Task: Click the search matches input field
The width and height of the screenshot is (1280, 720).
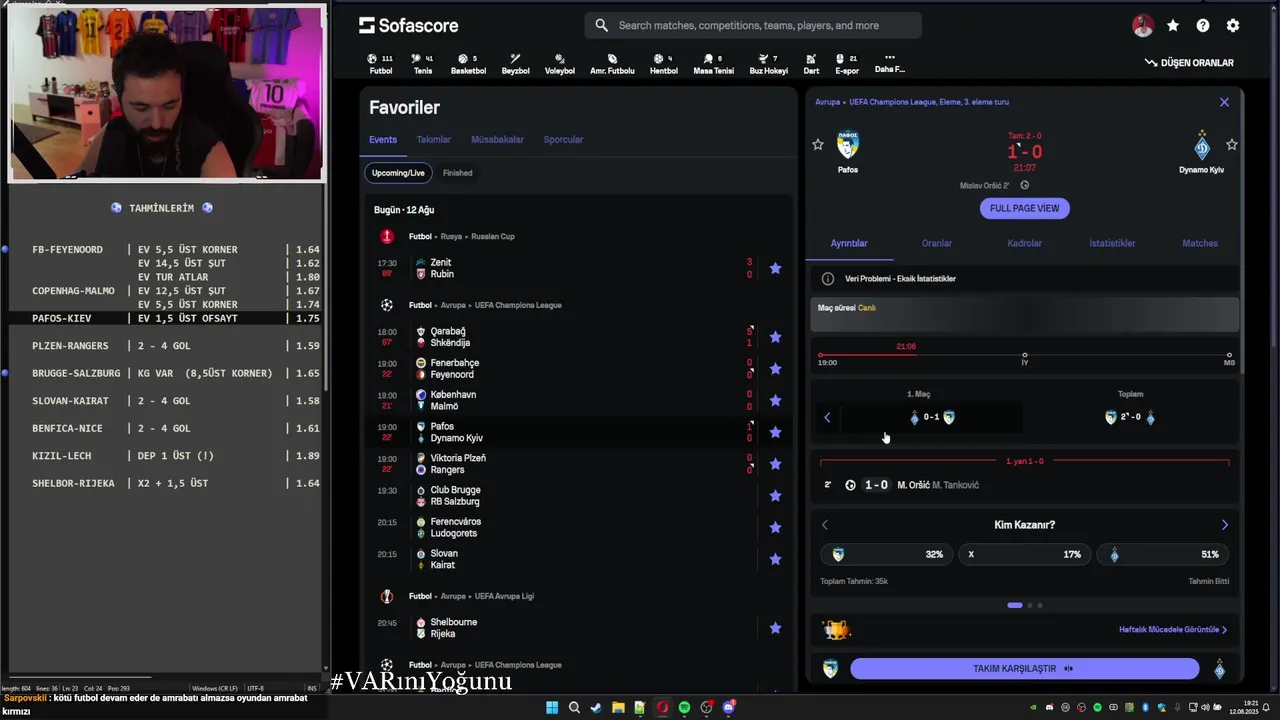Action: tap(753, 25)
